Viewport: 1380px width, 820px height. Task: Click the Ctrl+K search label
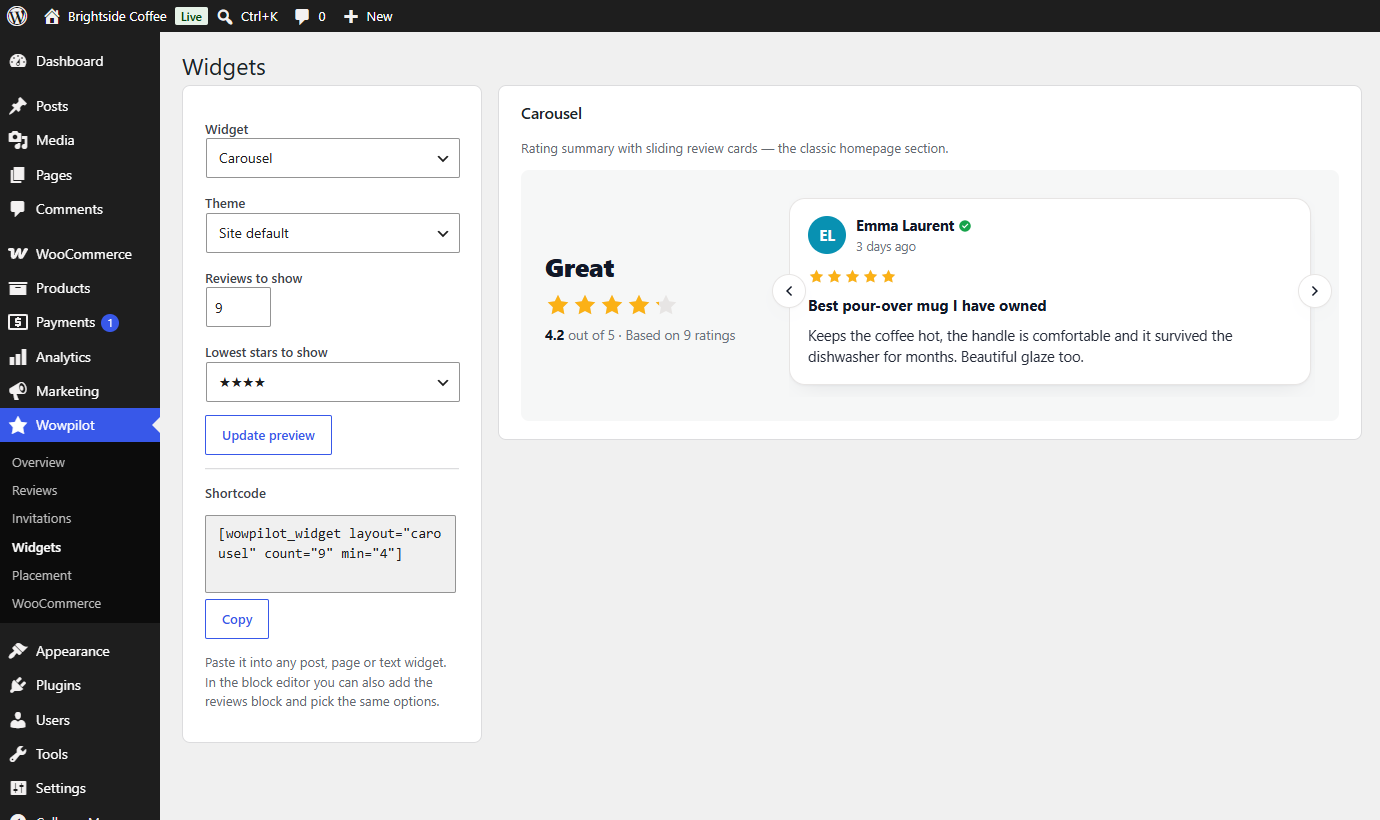click(260, 16)
